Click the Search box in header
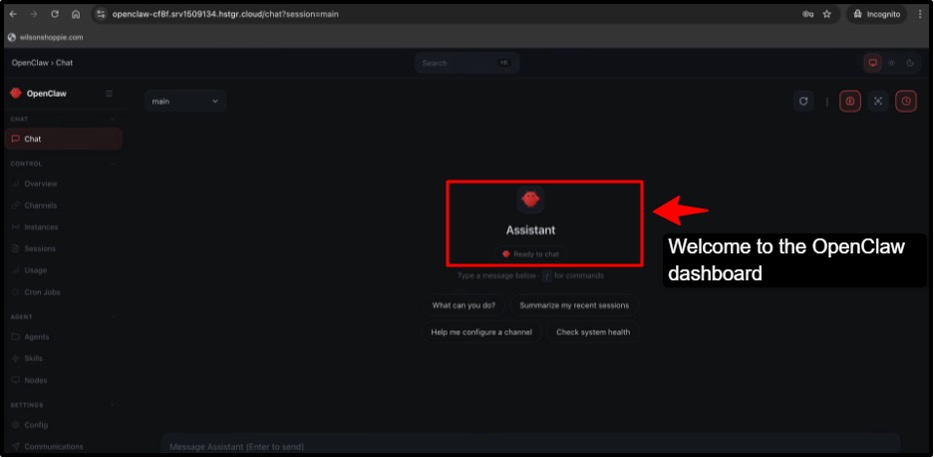Viewport: 934px width, 458px height. [468, 63]
